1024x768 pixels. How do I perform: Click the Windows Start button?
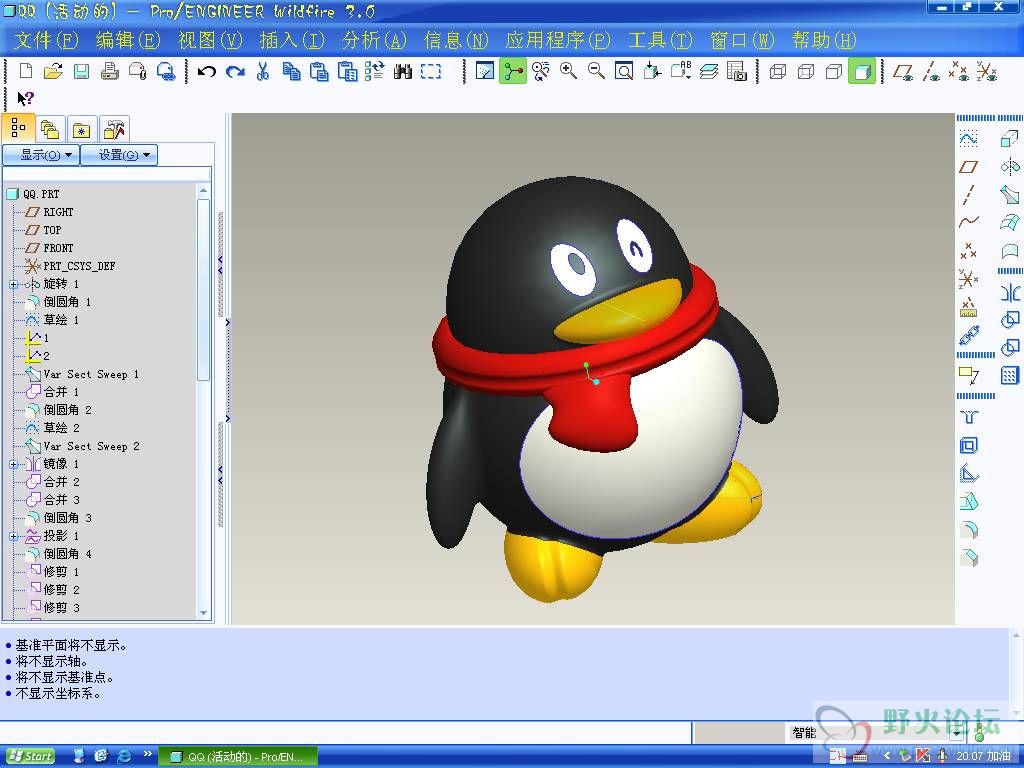31,756
